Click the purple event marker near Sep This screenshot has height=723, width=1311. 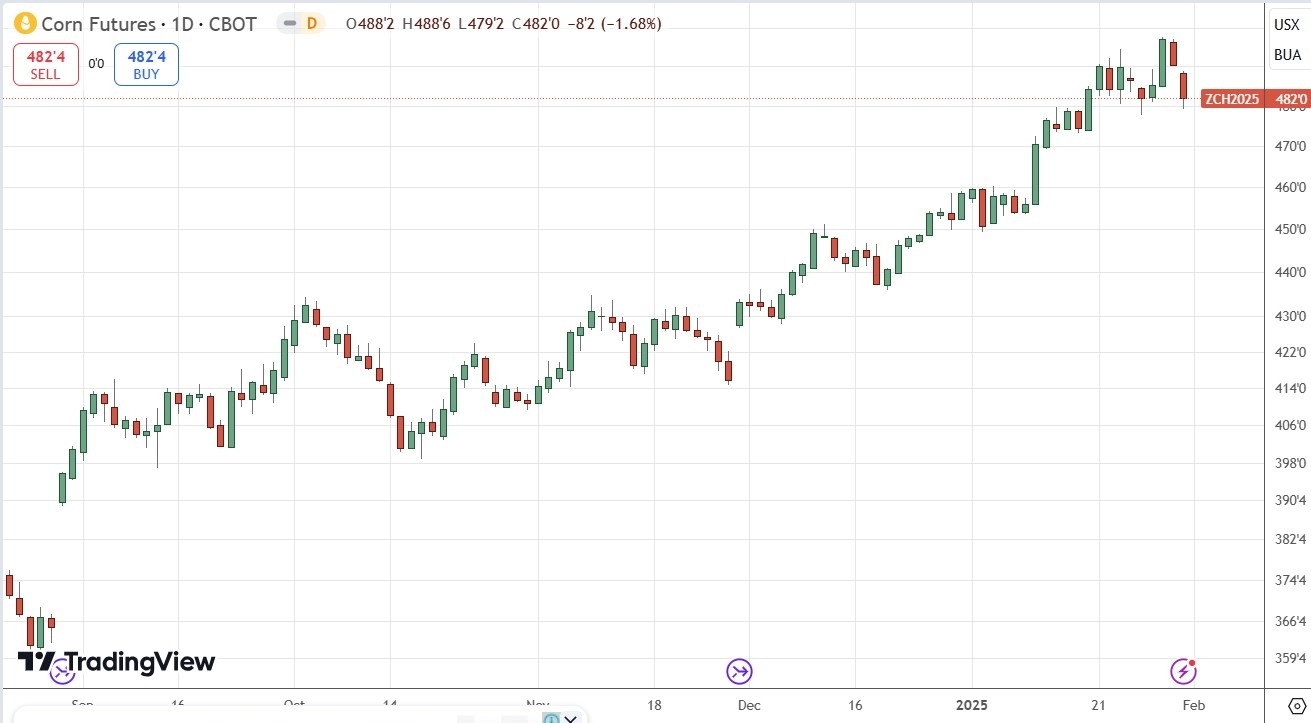pyautogui.click(x=61, y=670)
